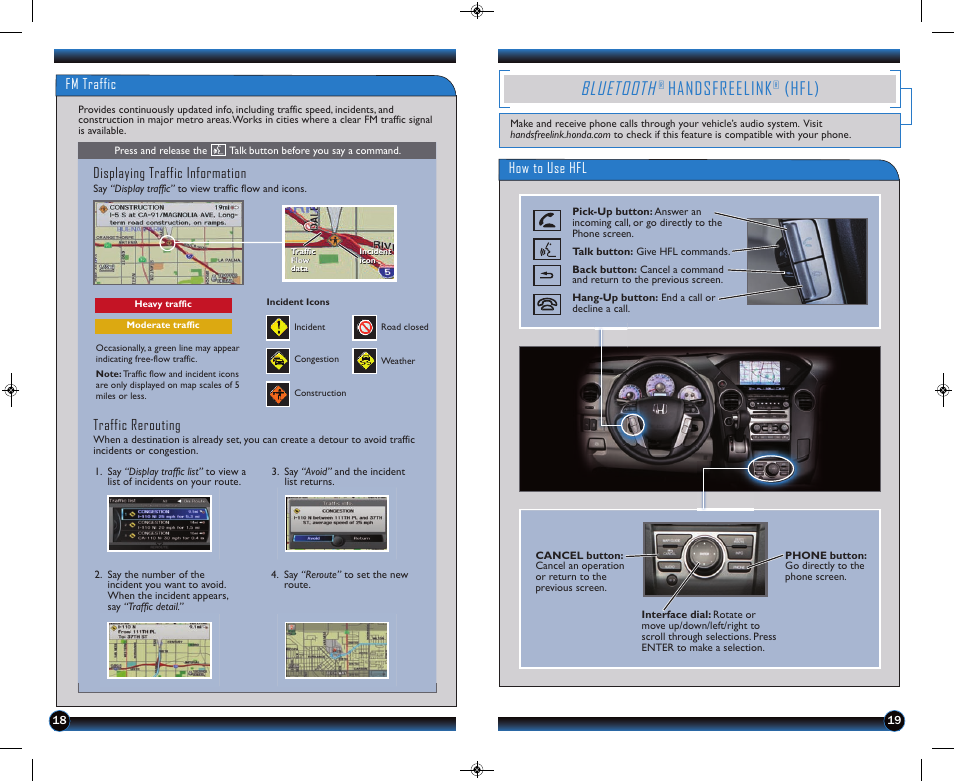Click the interface dial control photo
The width and height of the screenshot is (954, 781).
click(x=705, y=560)
